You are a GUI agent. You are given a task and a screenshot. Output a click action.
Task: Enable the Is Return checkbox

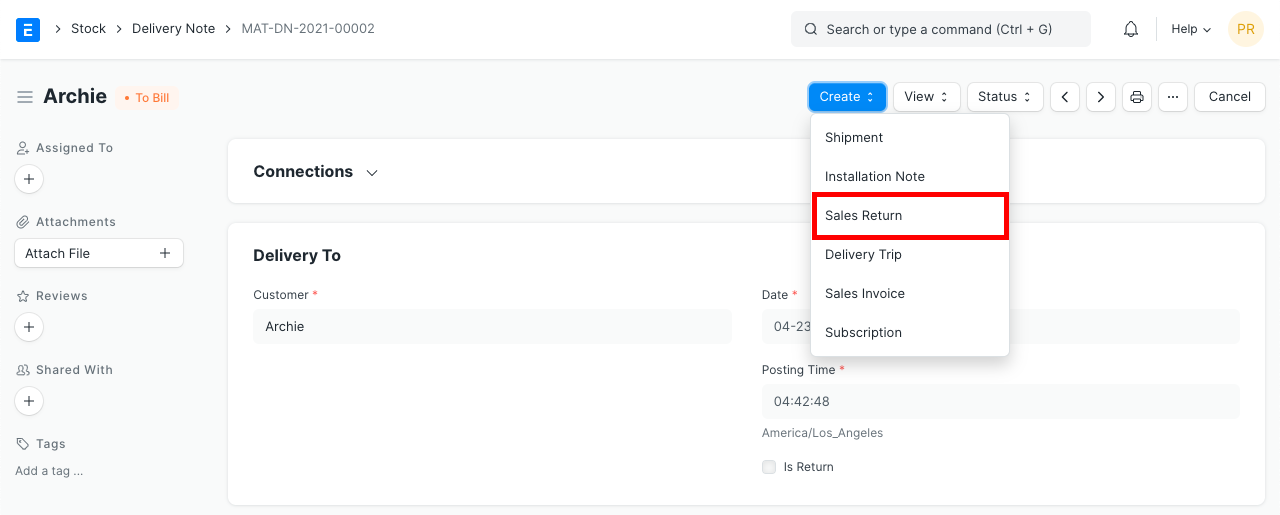tap(769, 467)
